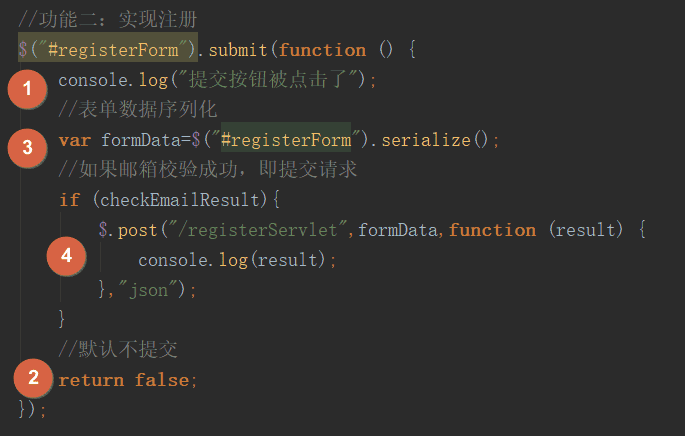The image size is (685, 436).
Task: Click the formData argument inside $.post
Action: click(398, 230)
